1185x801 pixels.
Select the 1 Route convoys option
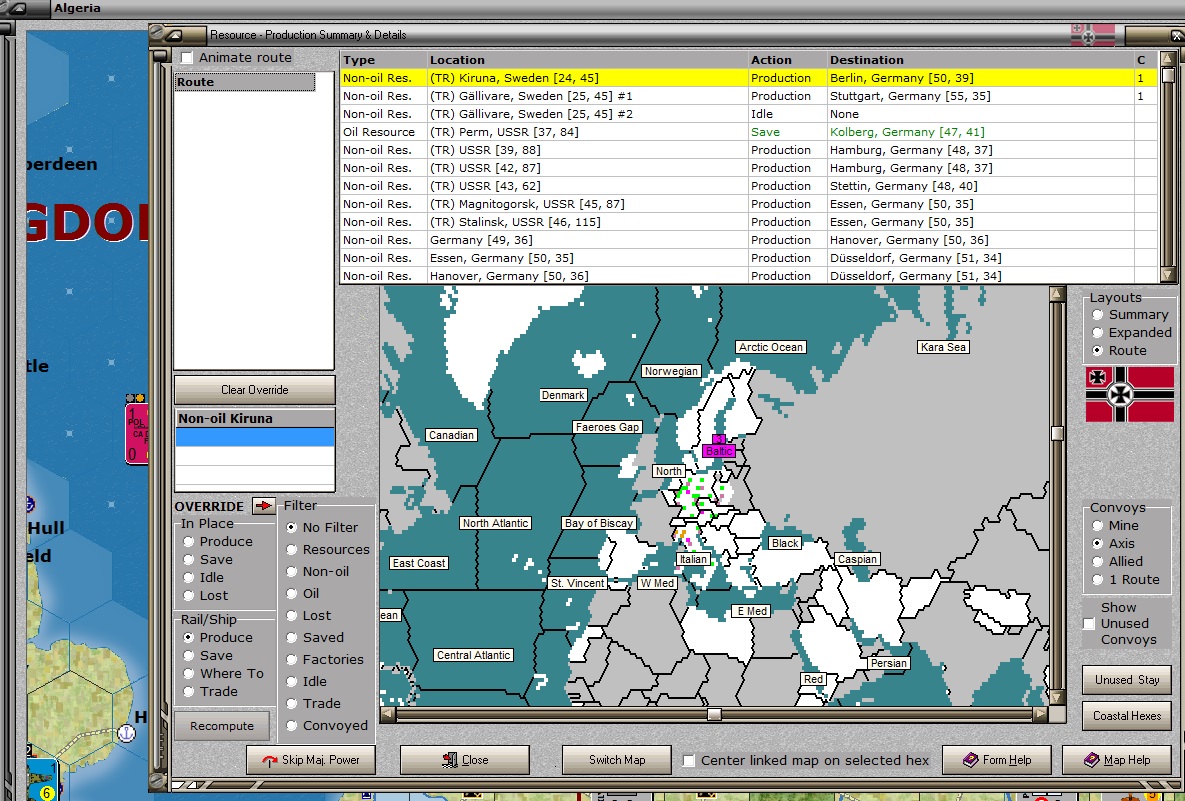[1097, 580]
